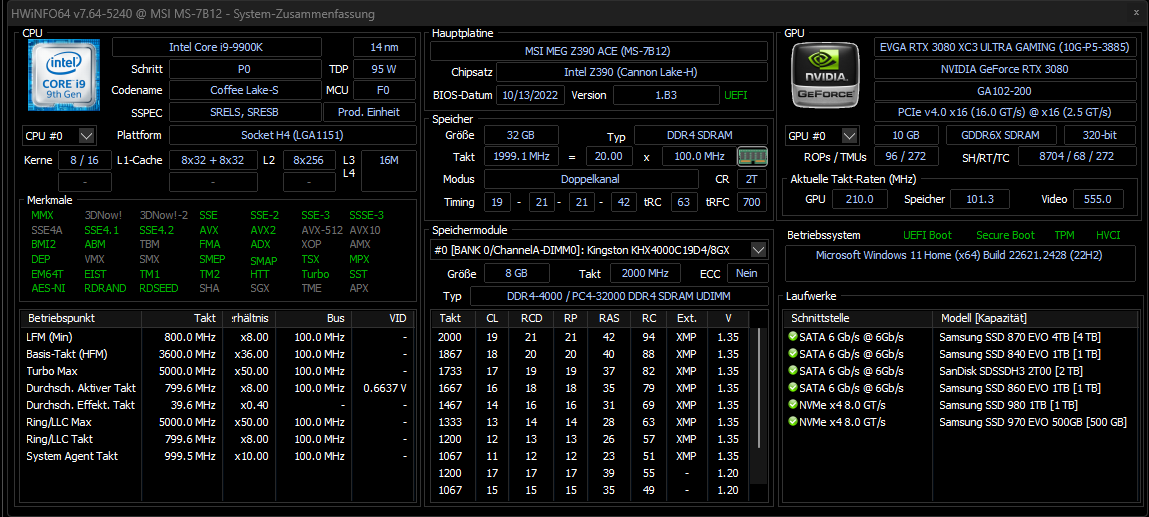
Task: Click the VID column header
Action: click(383, 319)
